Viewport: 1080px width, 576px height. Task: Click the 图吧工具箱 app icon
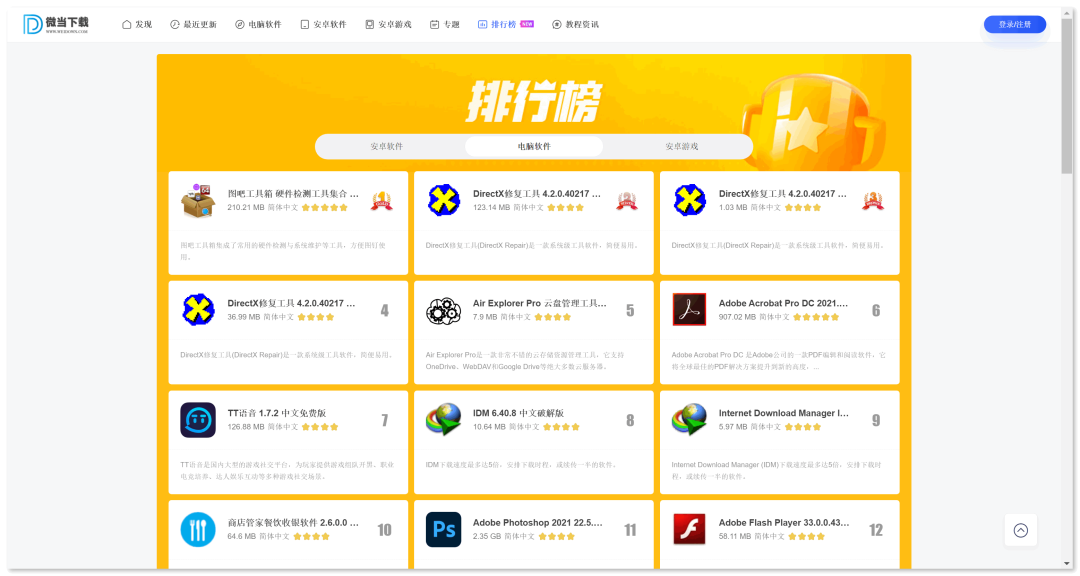coord(197,199)
